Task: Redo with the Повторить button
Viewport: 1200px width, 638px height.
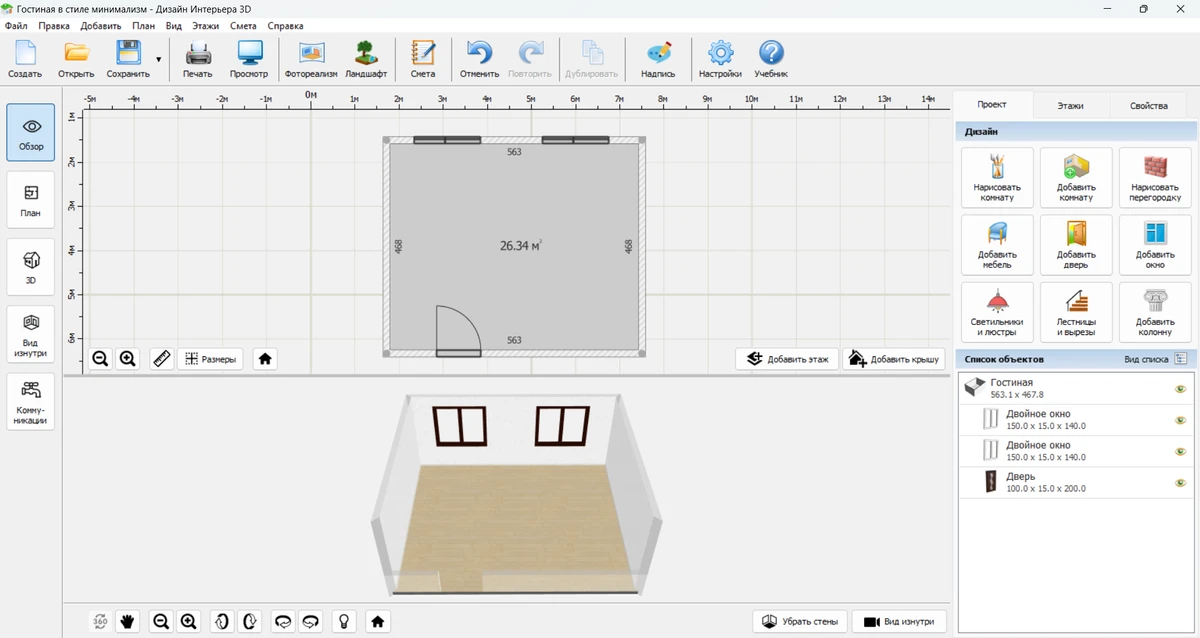Action: tap(530, 60)
